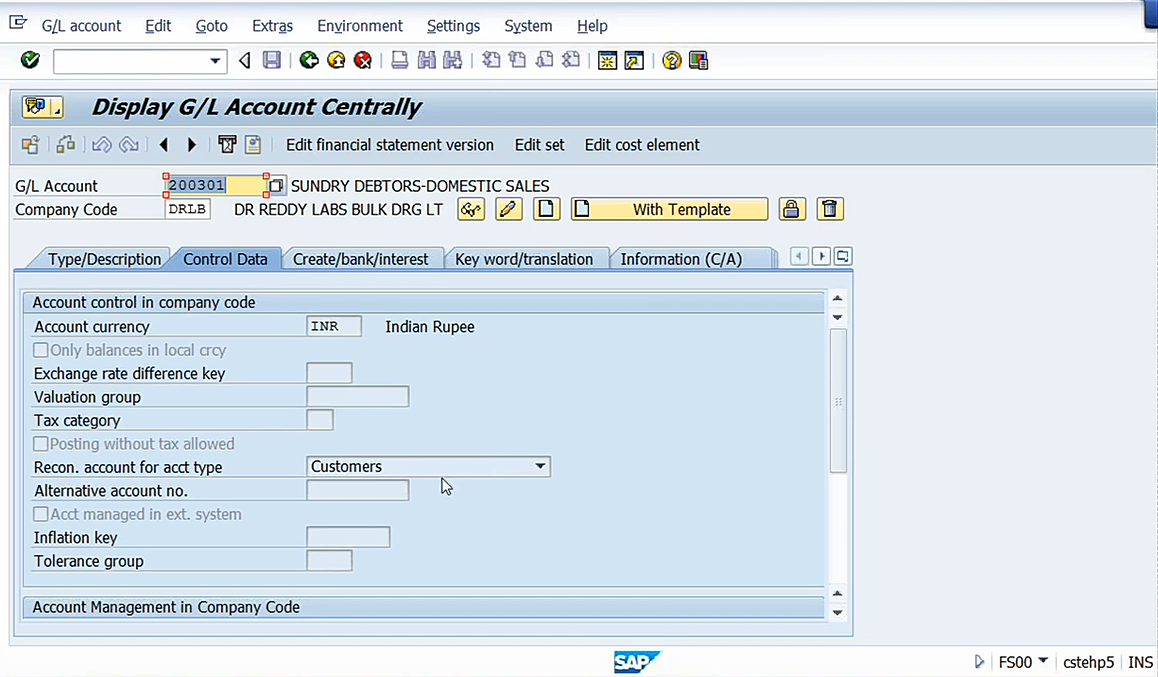Click the With Template button
This screenshot has width=1158, height=677.
[669, 209]
